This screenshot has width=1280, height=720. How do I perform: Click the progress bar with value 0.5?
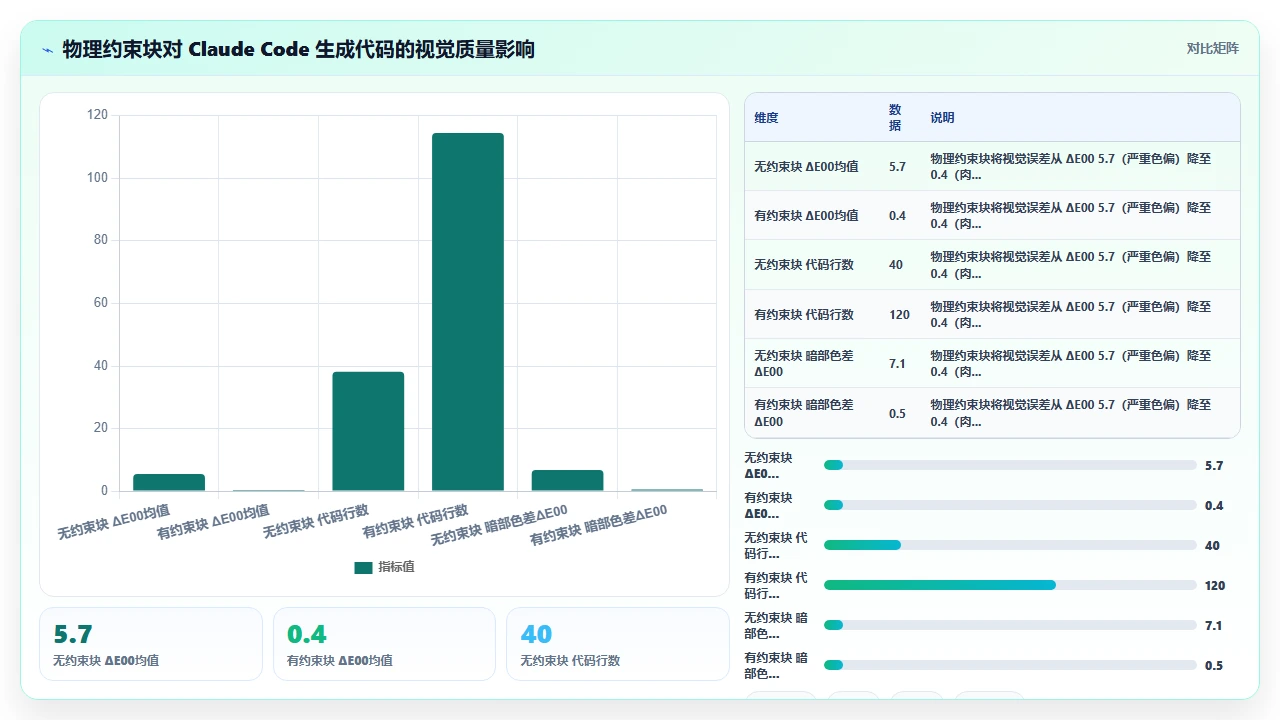coord(1010,665)
